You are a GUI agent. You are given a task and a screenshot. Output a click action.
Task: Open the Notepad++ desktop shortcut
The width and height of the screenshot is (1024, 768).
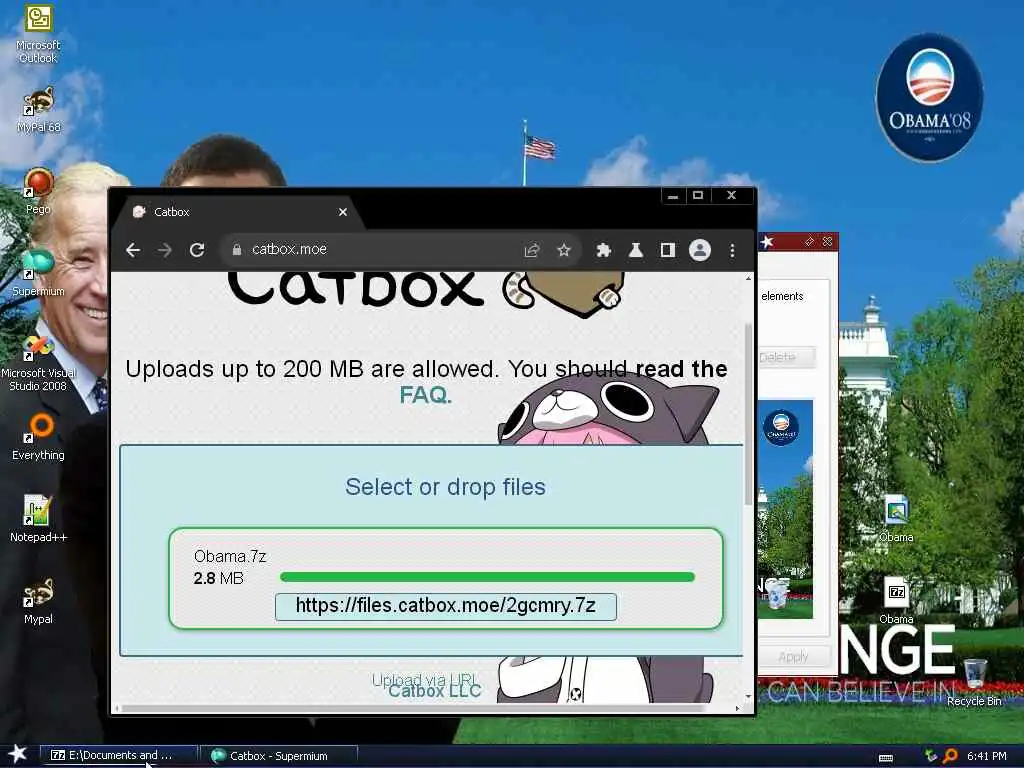pyautogui.click(x=38, y=519)
